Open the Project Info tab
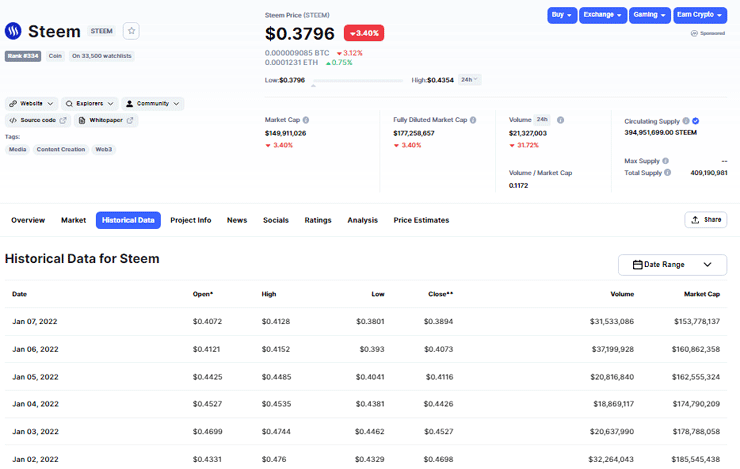The width and height of the screenshot is (740, 469). click(x=191, y=220)
